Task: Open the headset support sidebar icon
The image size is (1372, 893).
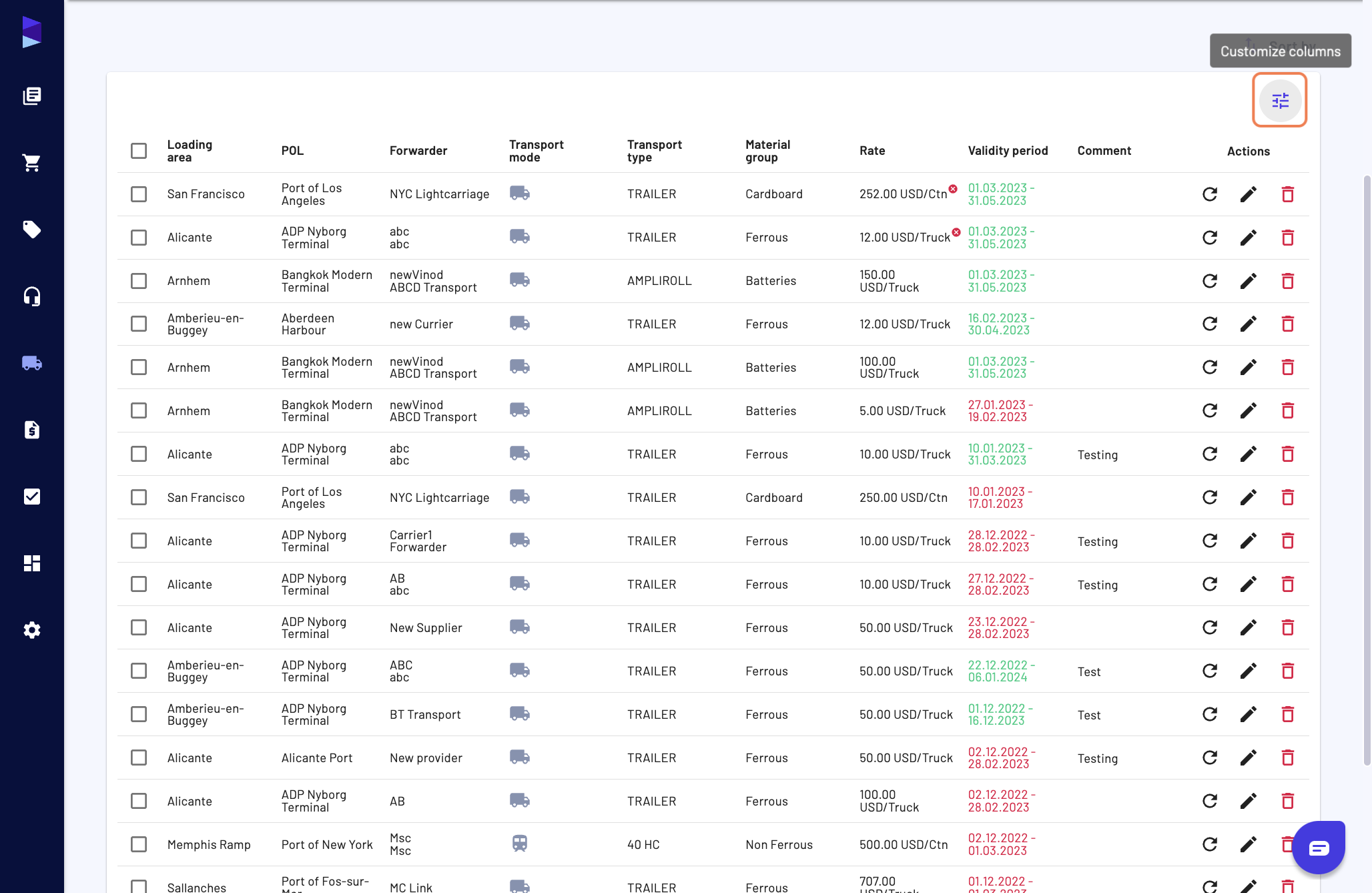Action: [x=32, y=296]
